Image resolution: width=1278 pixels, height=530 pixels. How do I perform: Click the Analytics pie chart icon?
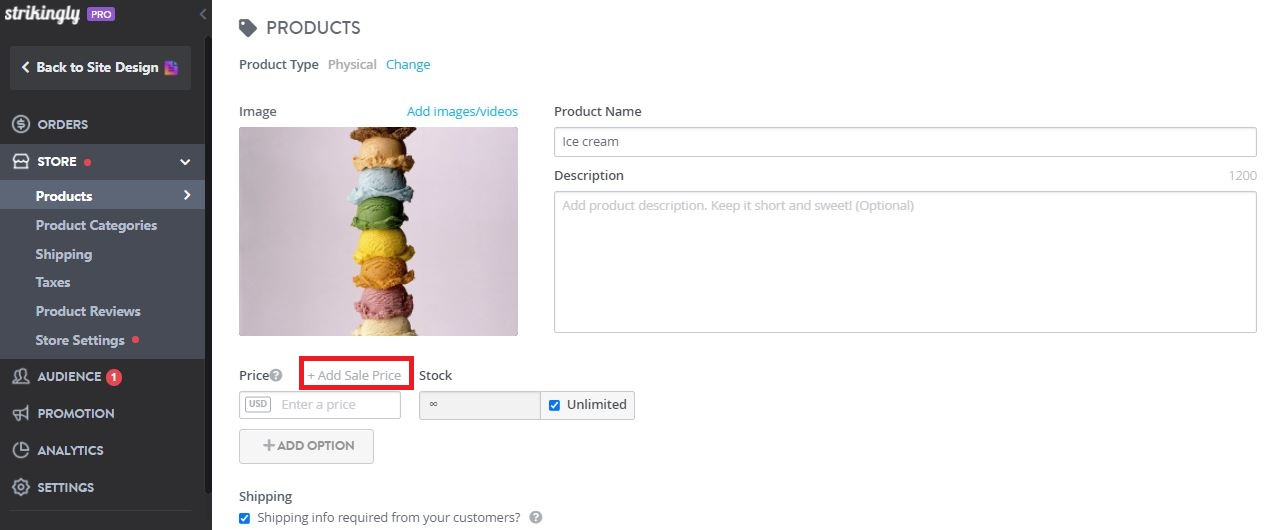click(20, 450)
